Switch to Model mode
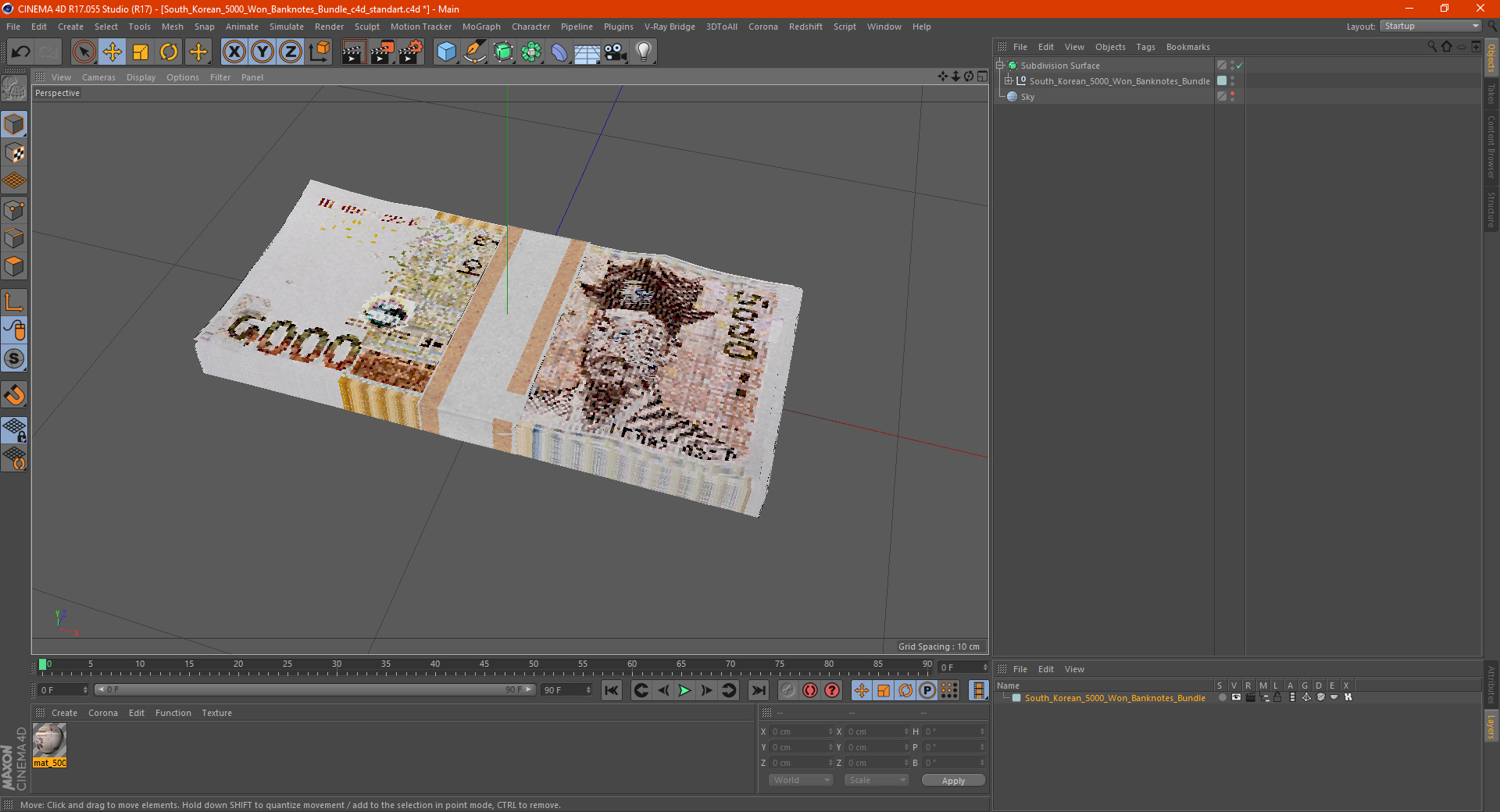 [x=14, y=125]
